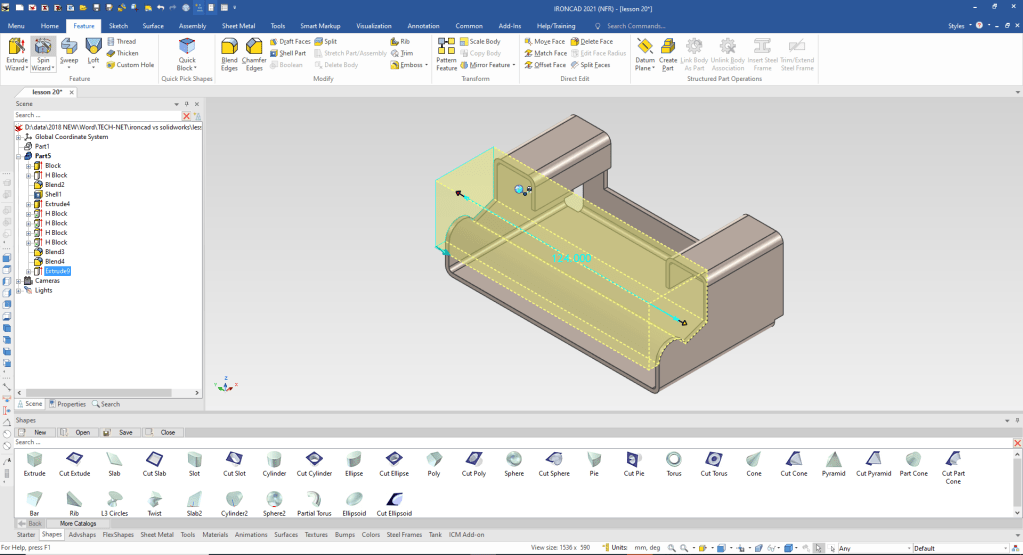This screenshot has width=1023, height=555.
Task: Click the More Catalogs button
Action: pyautogui.click(x=78, y=523)
